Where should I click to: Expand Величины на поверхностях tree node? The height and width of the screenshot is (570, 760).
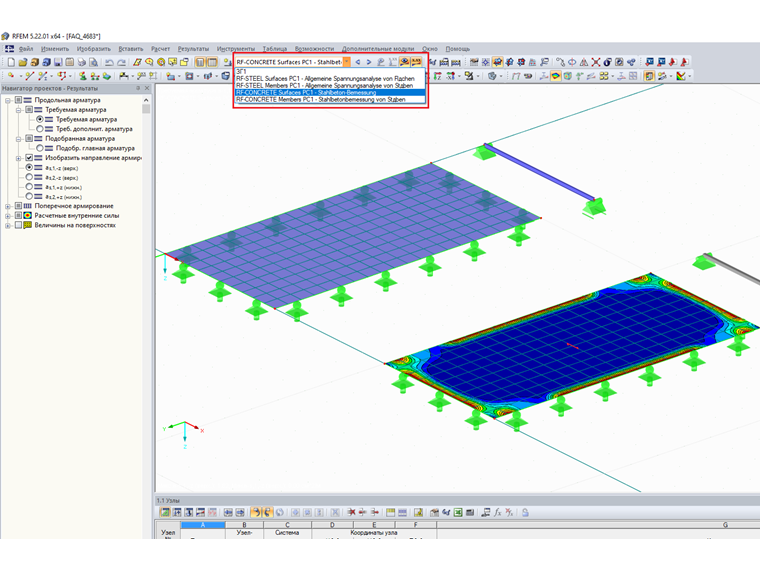pos(8,225)
